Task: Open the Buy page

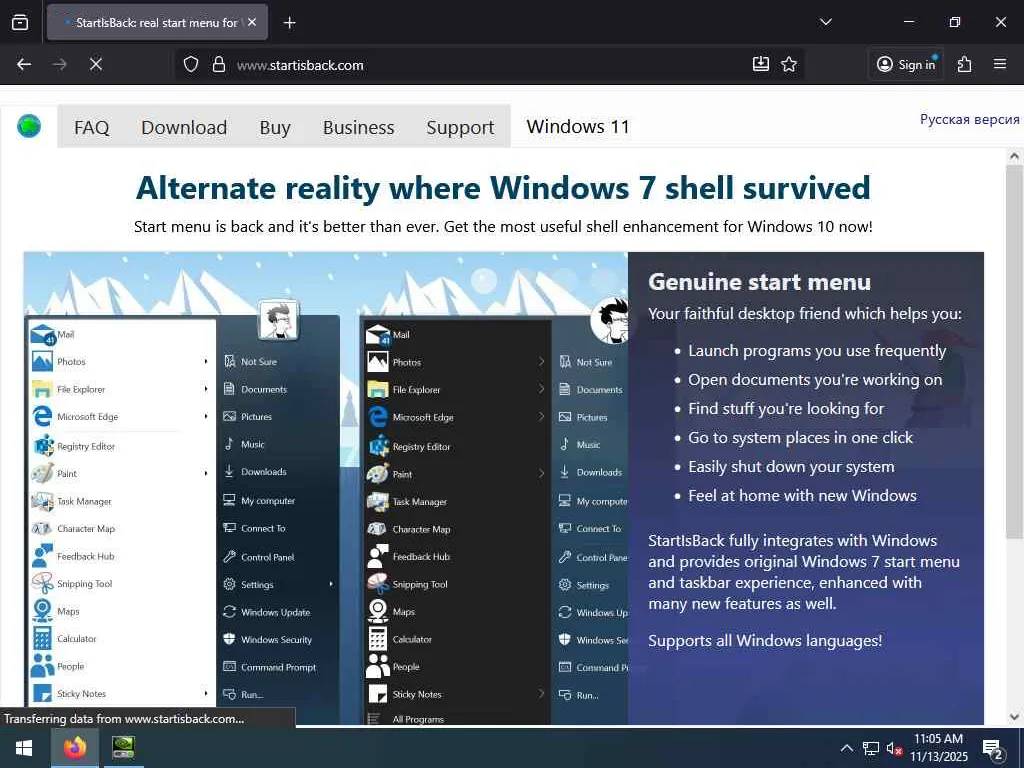Action: [x=275, y=127]
